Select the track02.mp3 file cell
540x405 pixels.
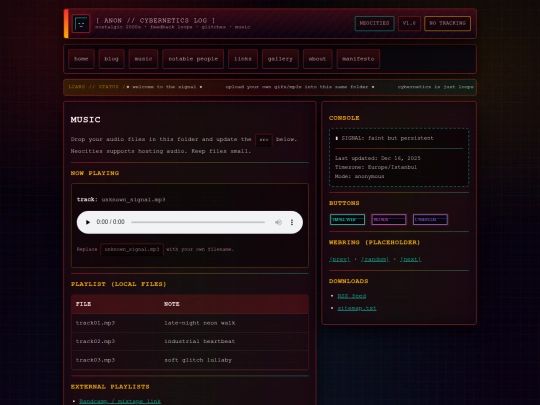click(x=95, y=341)
